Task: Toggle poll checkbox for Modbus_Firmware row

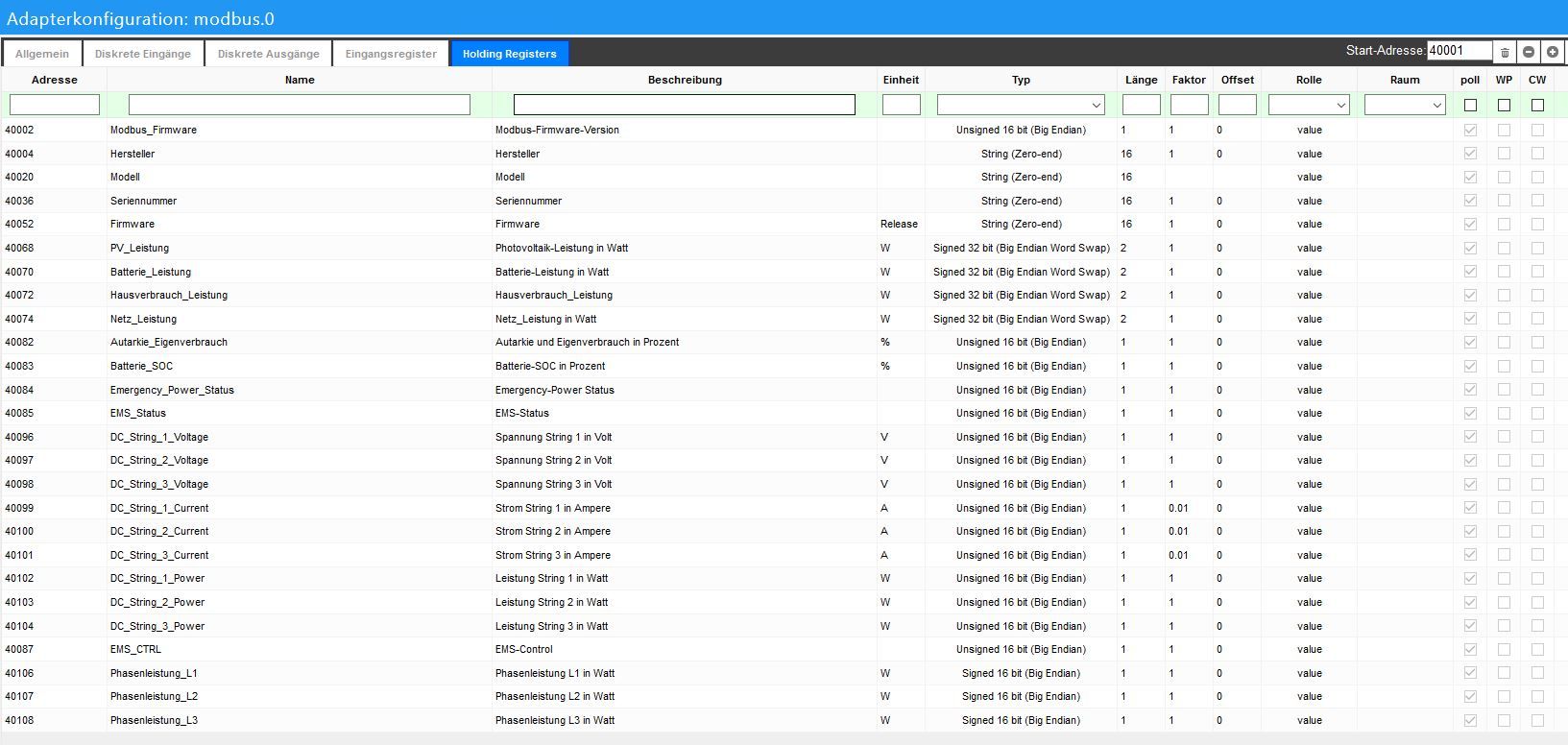Action: point(1470,130)
